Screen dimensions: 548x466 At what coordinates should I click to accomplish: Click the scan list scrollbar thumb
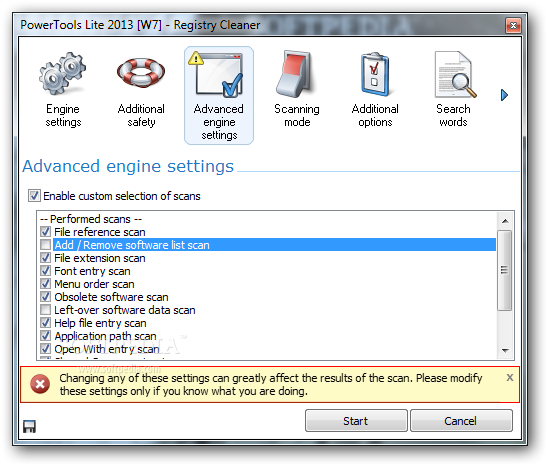(x=505, y=270)
